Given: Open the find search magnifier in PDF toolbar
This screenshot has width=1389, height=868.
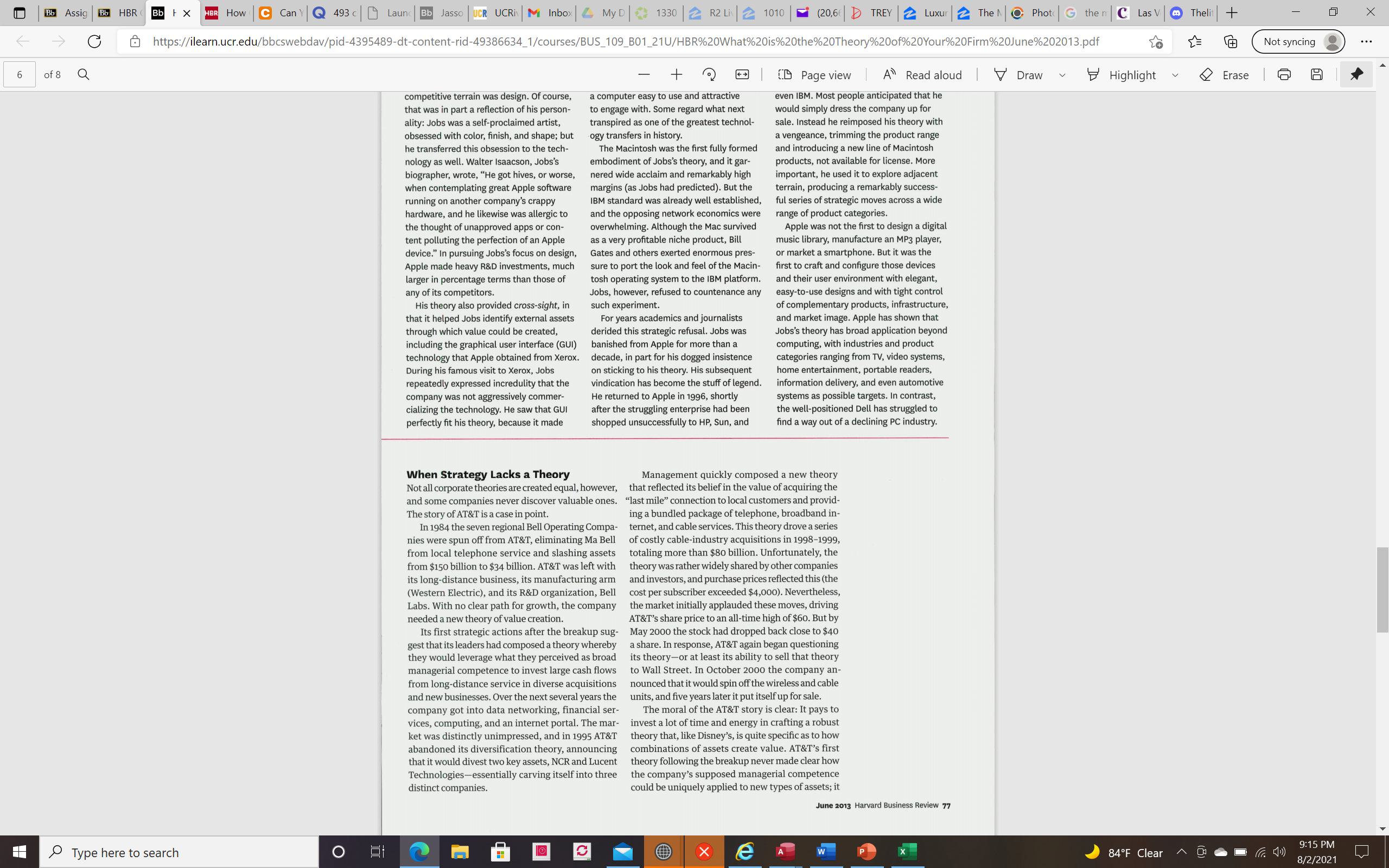Looking at the screenshot, I should (83, 75).
